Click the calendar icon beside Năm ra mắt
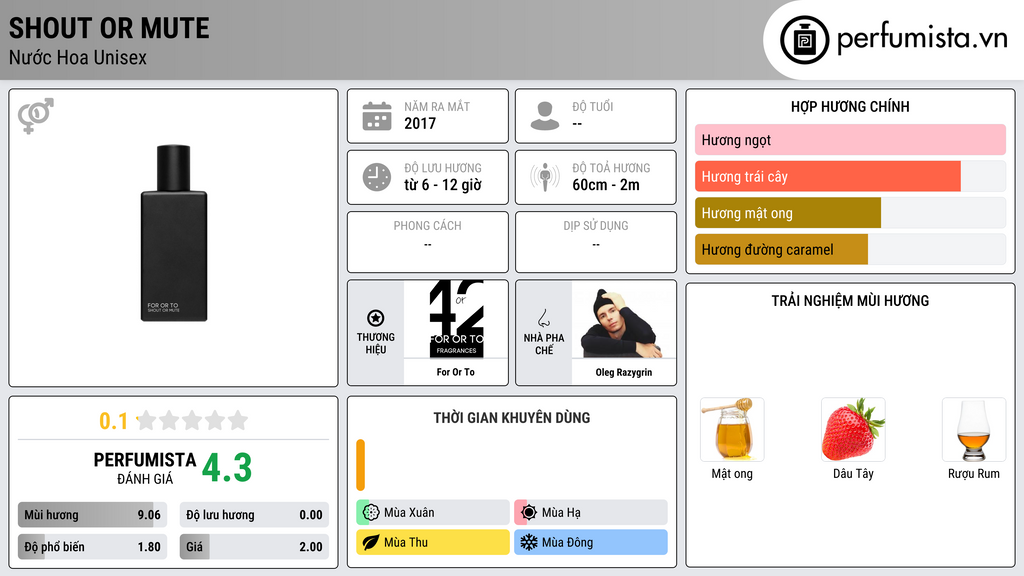Image resolution: width=1024 pixels, height=576 pixels. click(377, 116)
